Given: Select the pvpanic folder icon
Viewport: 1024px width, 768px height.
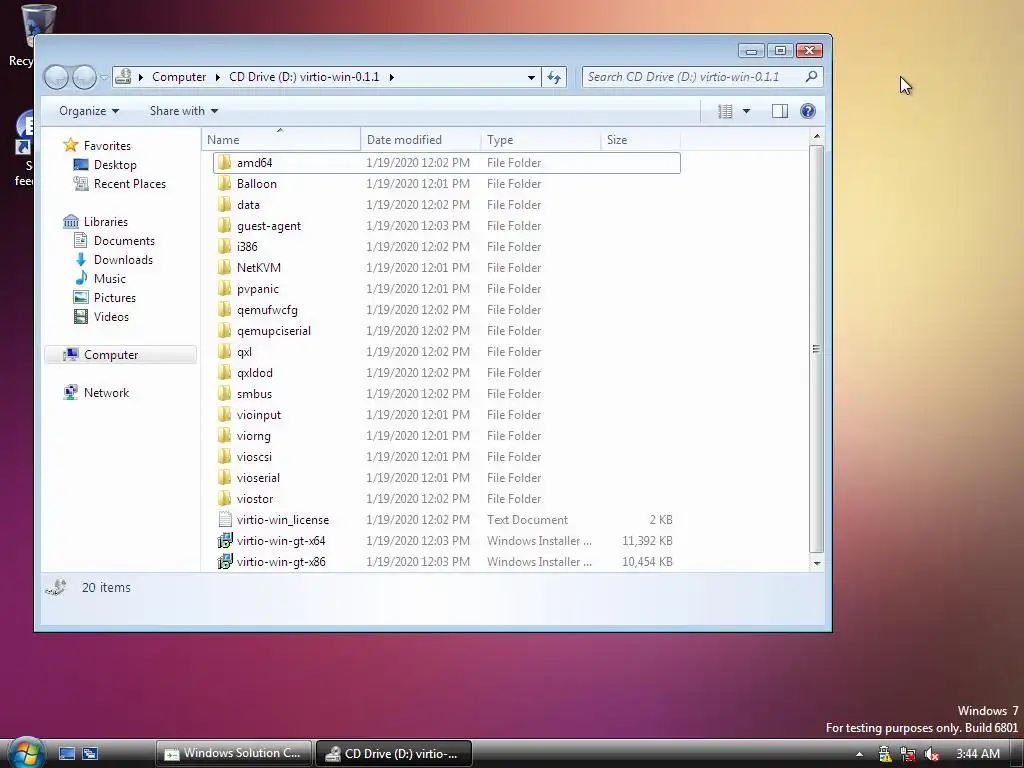Looking at the screenshot, I should coord(224,289).
